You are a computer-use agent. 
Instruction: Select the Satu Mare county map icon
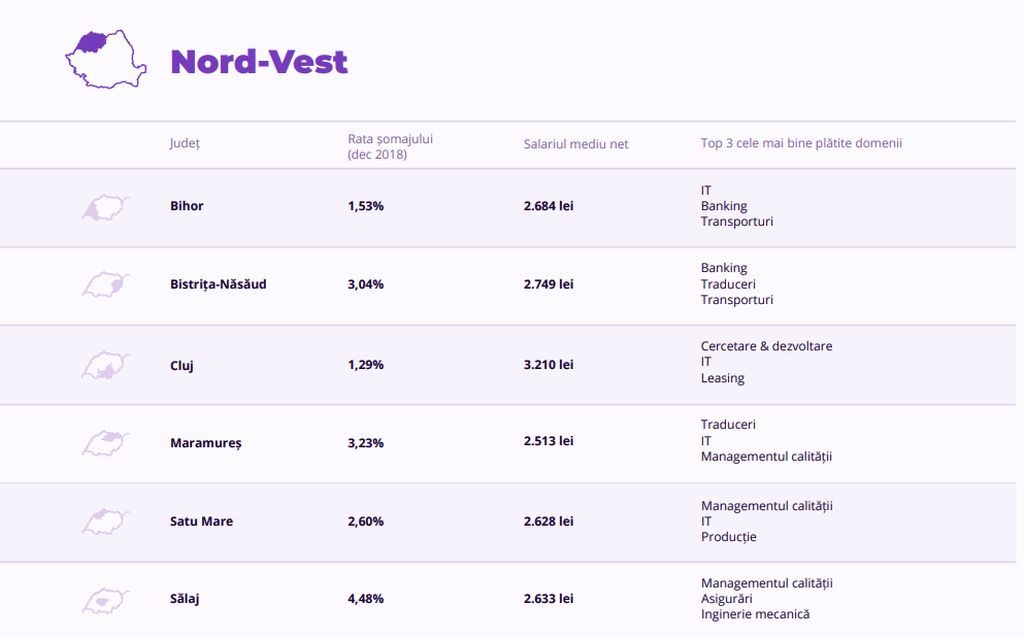pyautogui.click(x=105, y=521)
